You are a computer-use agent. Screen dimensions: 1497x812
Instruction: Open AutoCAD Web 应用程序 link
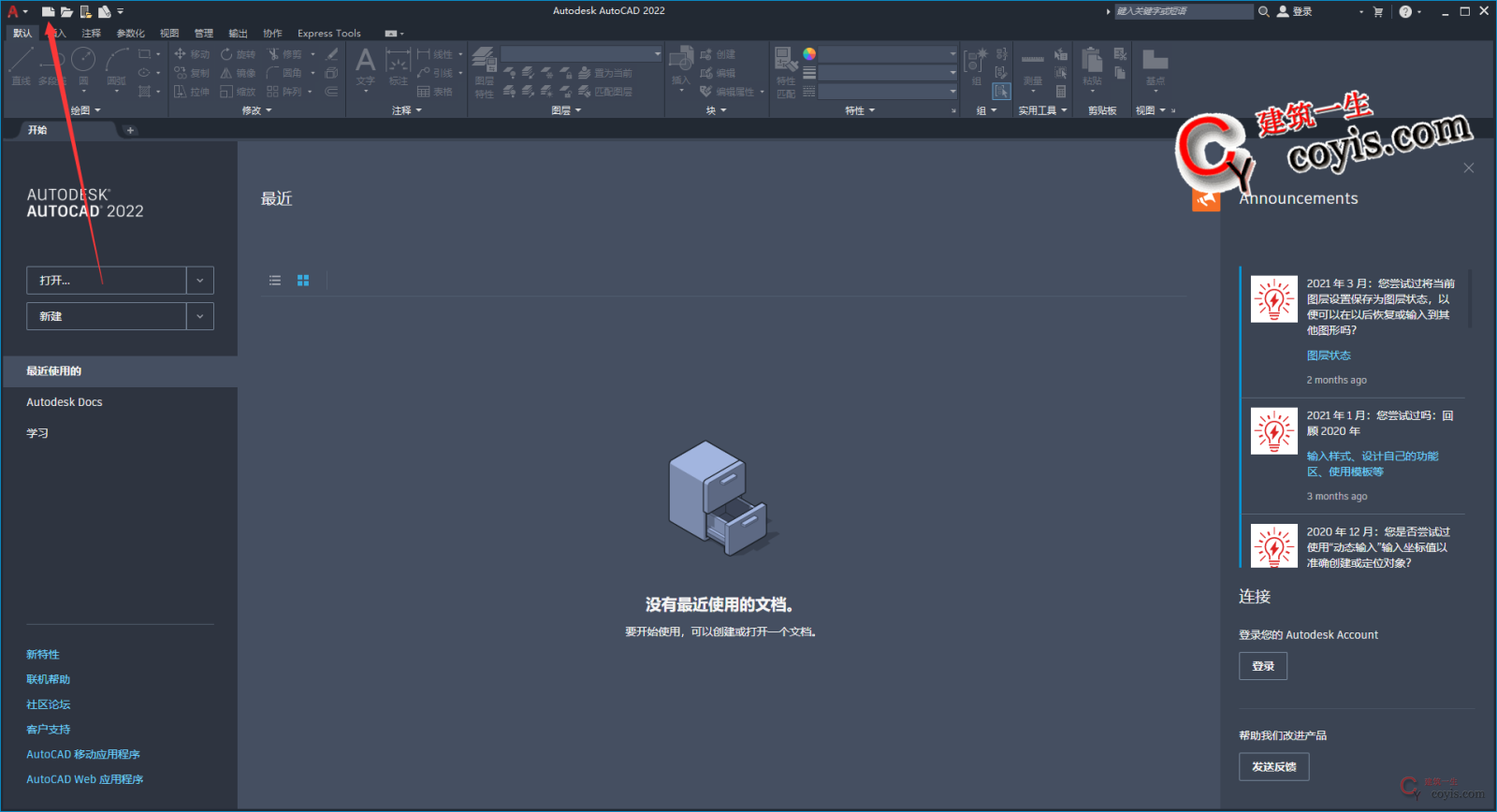[x=85, y=779]
